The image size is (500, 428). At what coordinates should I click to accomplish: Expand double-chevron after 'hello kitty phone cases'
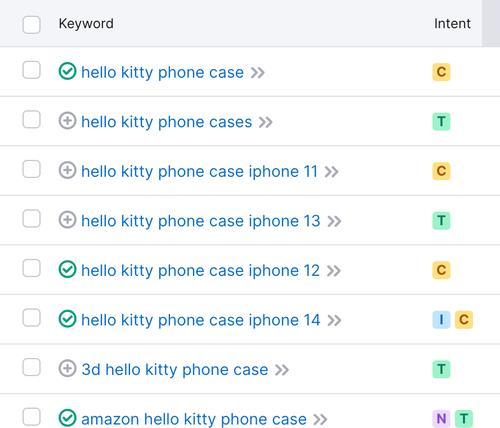[x=265, y=122]
